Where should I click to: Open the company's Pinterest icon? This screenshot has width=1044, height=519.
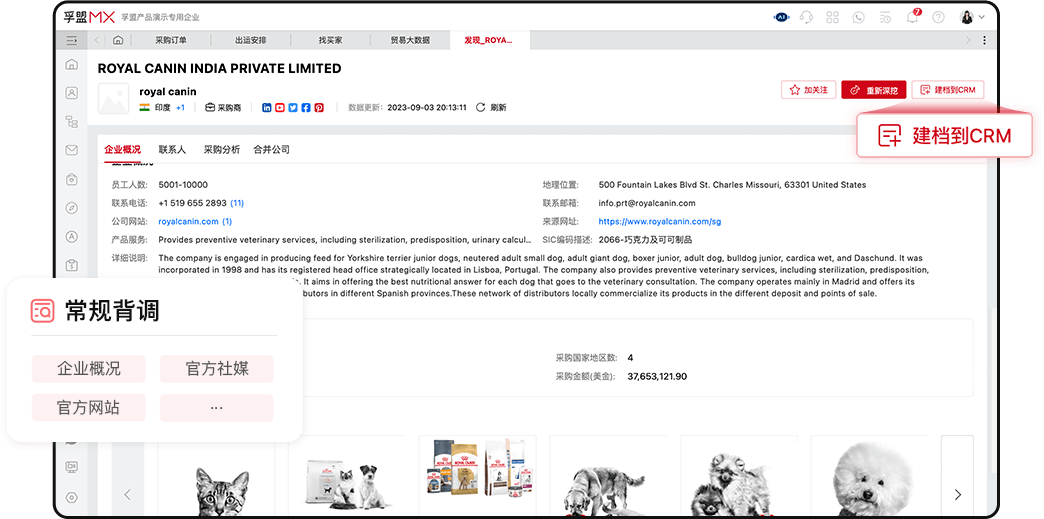(319, 107)
